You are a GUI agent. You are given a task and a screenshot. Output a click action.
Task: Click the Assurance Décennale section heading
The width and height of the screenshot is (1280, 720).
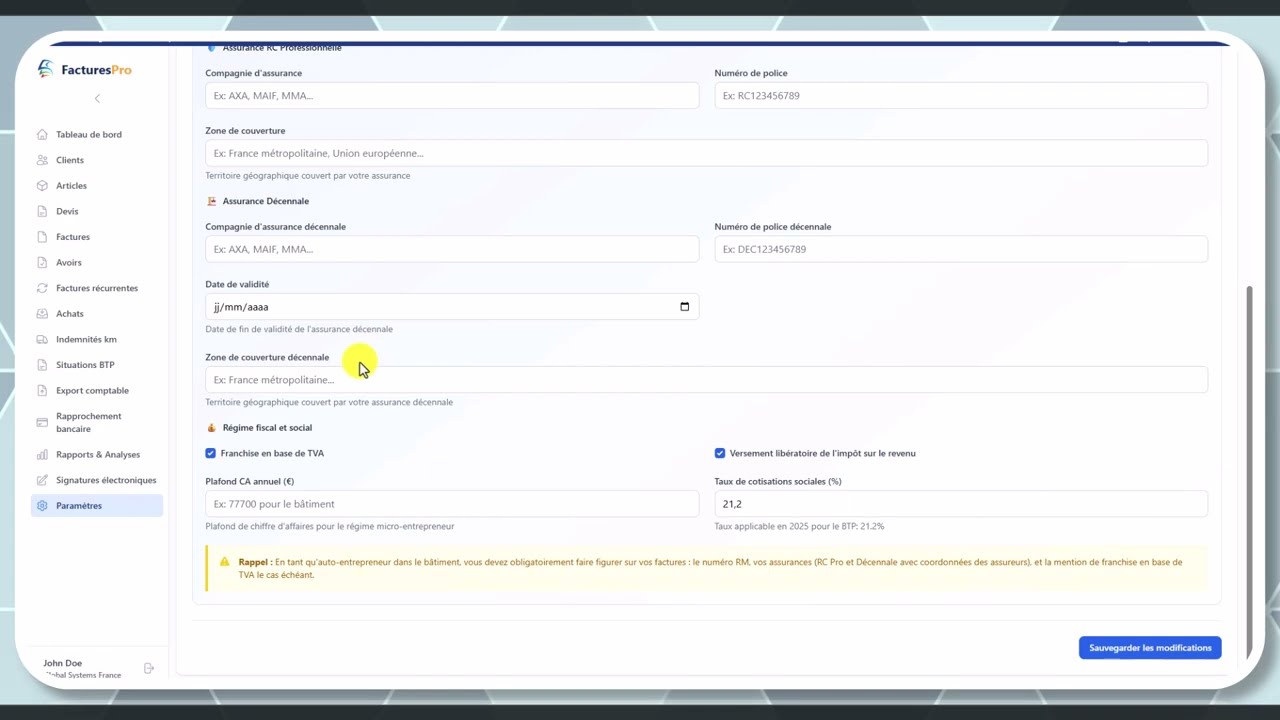point(265,201)
